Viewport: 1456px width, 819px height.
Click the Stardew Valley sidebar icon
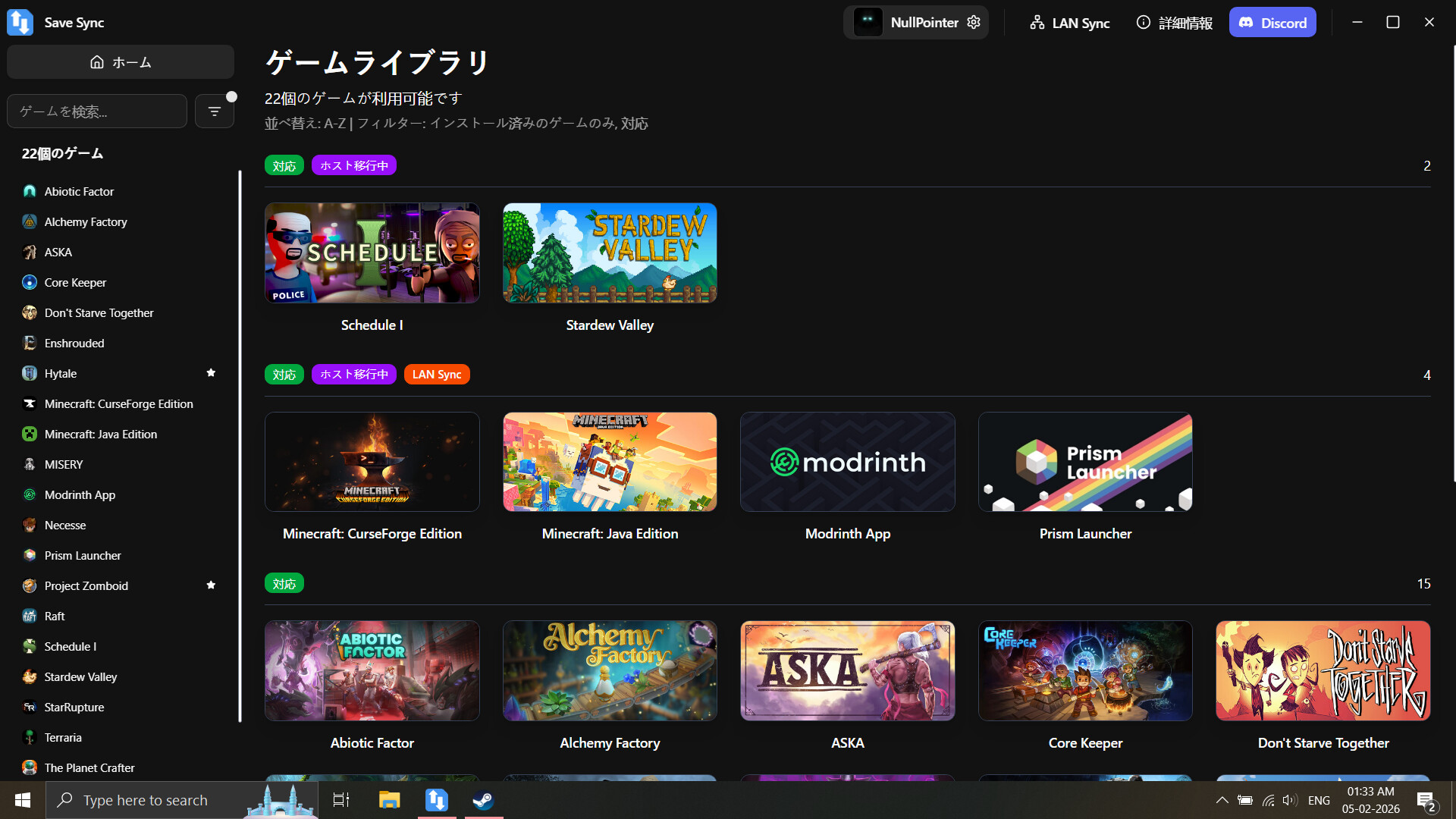coord(30,676)
